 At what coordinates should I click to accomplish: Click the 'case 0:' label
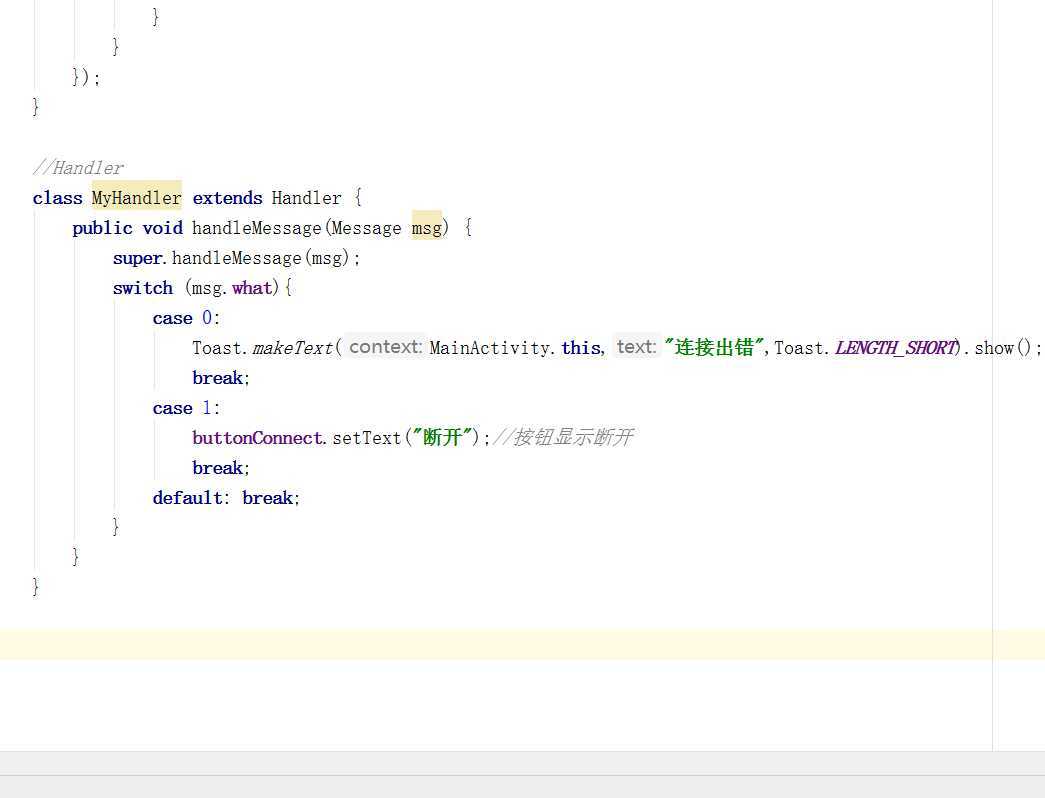tap(186, 318)
